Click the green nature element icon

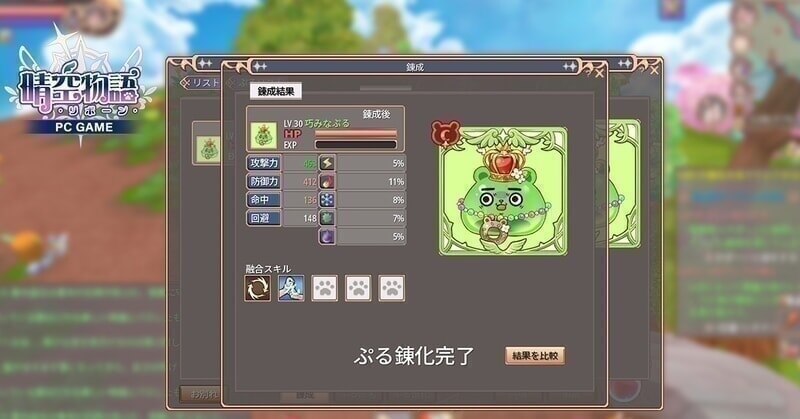click(327, 218)
